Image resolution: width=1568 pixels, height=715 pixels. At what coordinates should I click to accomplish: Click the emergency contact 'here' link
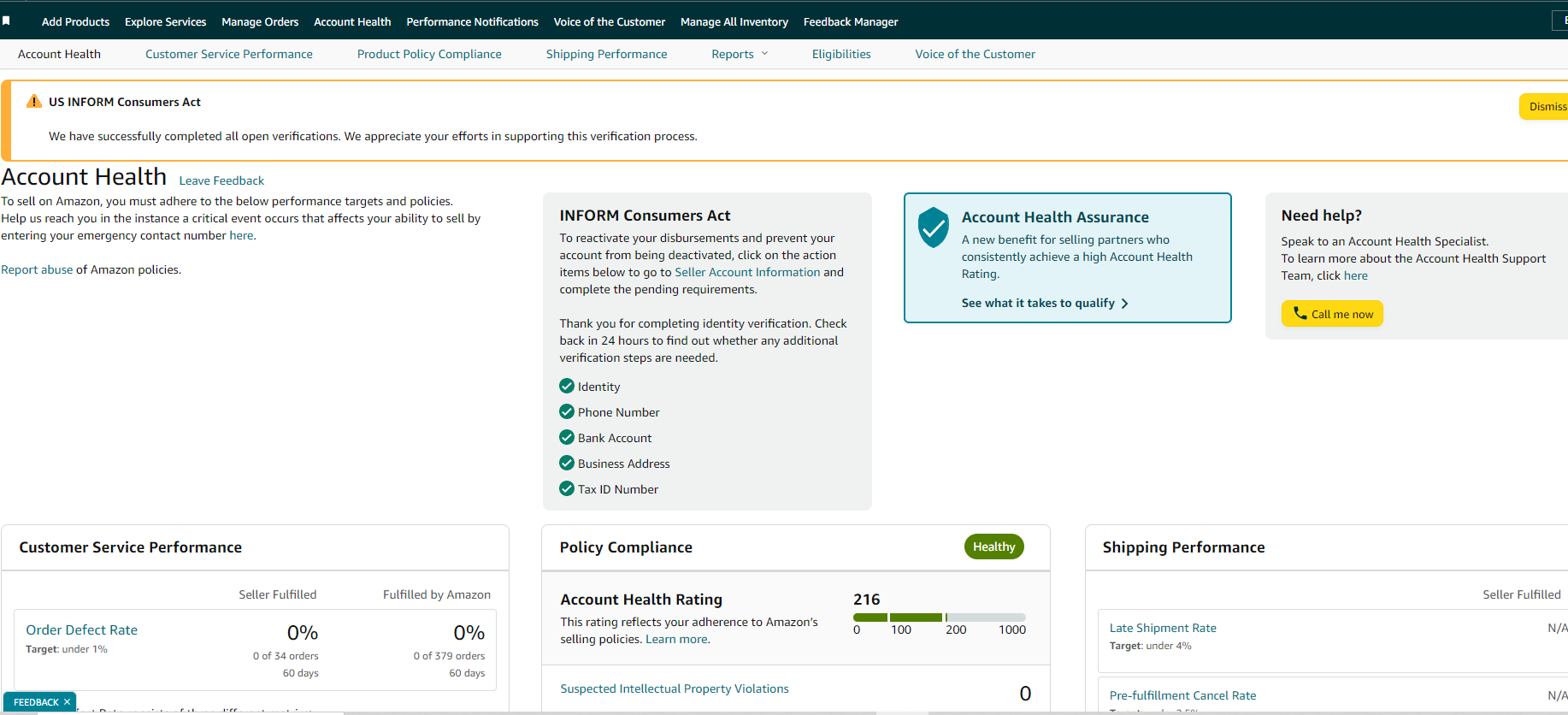point(241,235)
